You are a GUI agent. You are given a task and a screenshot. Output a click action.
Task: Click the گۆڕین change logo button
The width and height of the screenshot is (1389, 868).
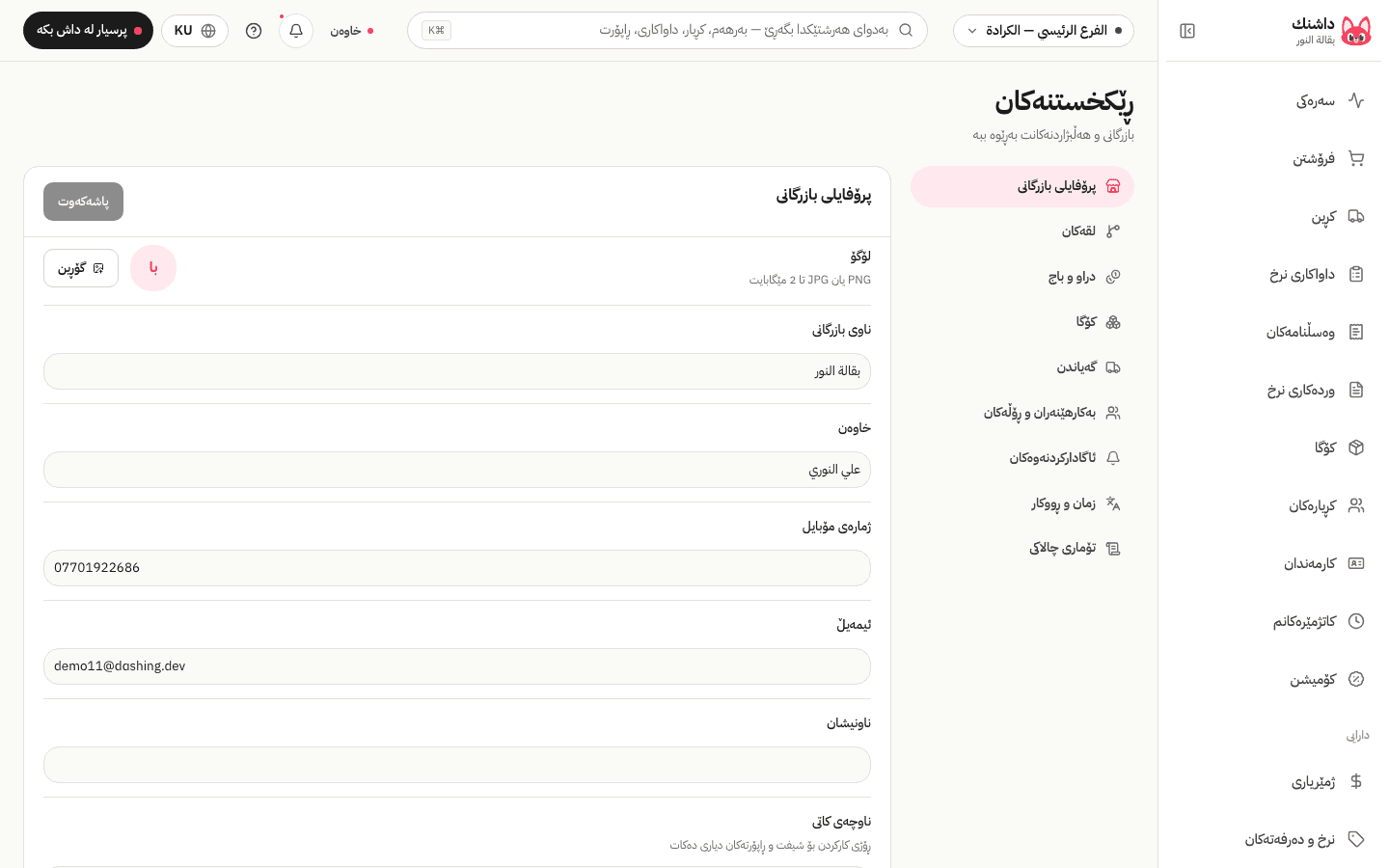pos(81,268)
